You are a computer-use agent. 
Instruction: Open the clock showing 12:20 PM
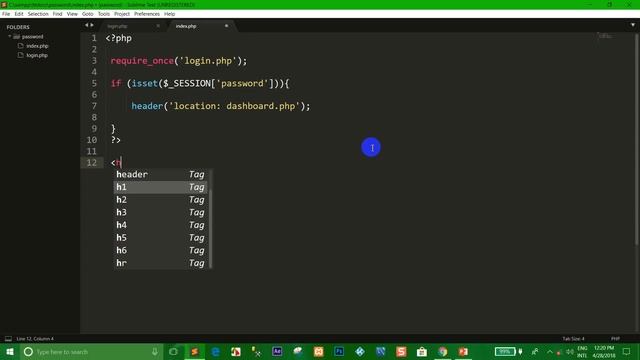[604, 352]
